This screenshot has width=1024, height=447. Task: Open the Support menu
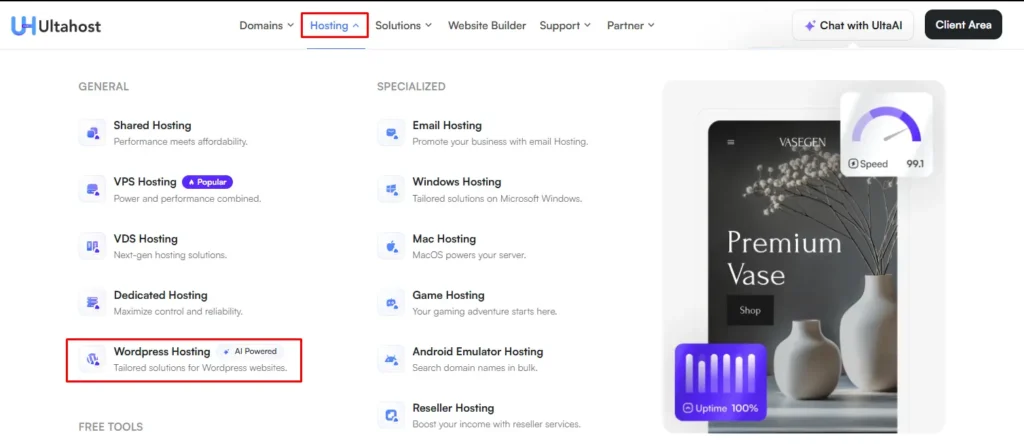tap(565, 25)
